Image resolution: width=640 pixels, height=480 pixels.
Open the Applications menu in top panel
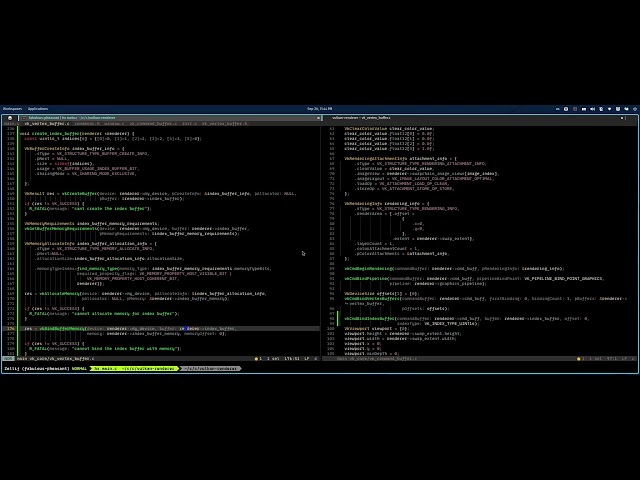tap(38, 109)
